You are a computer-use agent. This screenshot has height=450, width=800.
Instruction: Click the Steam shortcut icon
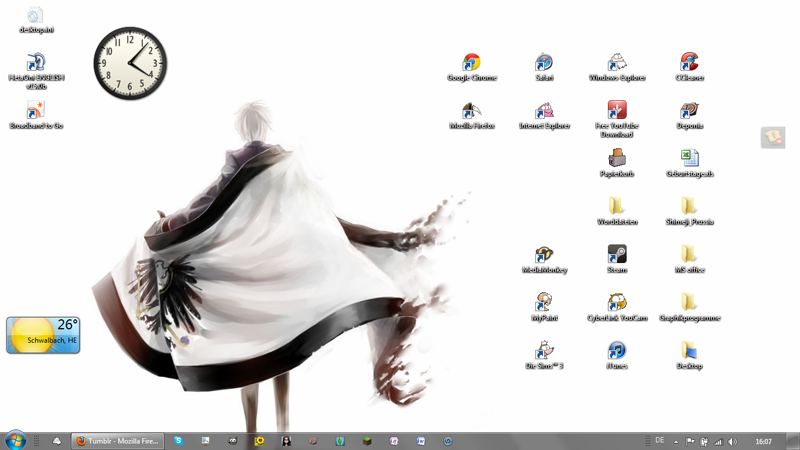pyautogui.click(x=617, y=256)
